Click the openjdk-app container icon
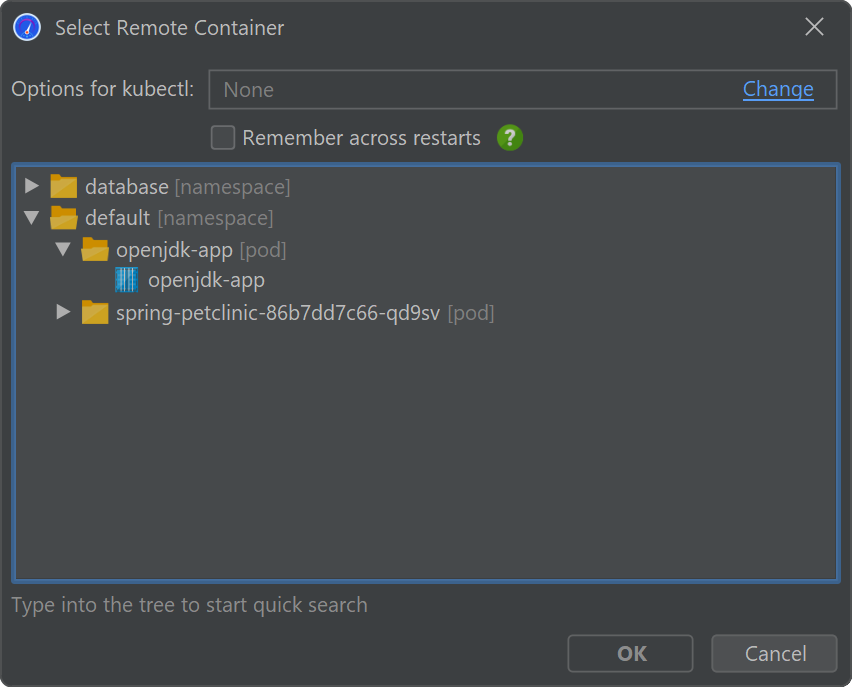 [x=126, y=281]
